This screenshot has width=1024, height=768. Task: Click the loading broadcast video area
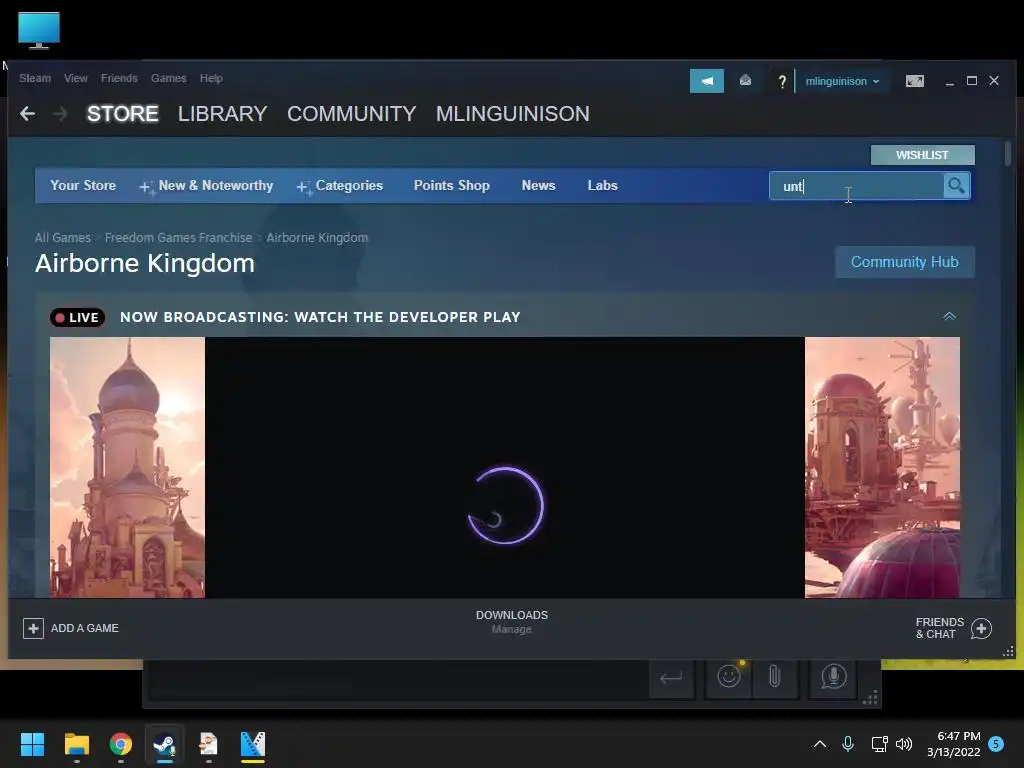505,467
